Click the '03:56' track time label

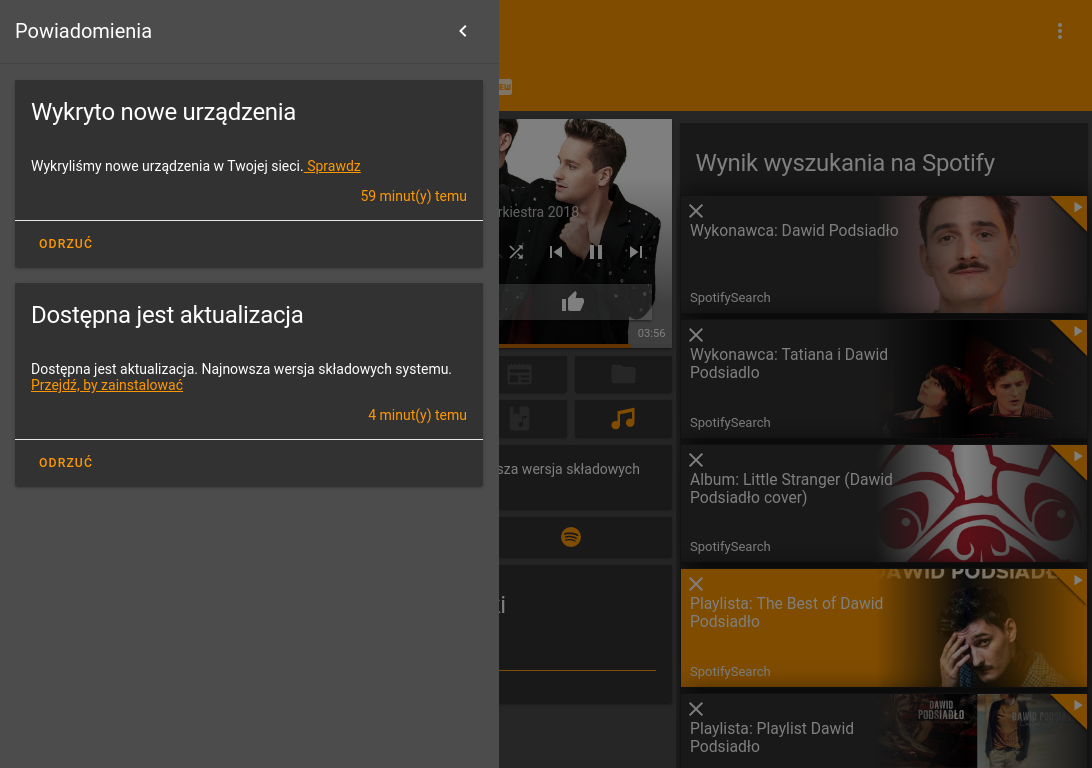click(x=651, y=334)
